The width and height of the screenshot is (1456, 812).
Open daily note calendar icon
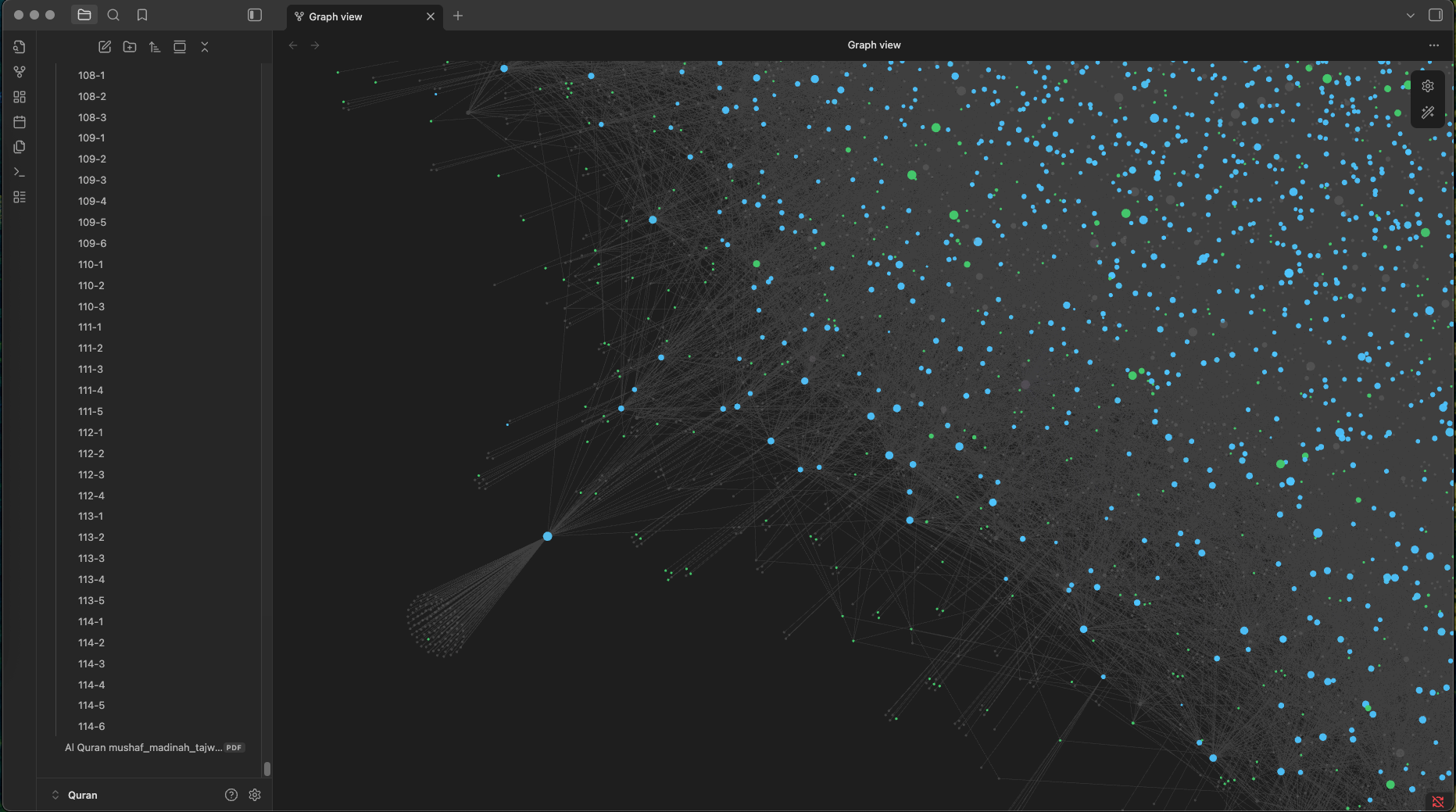point(20,122)
